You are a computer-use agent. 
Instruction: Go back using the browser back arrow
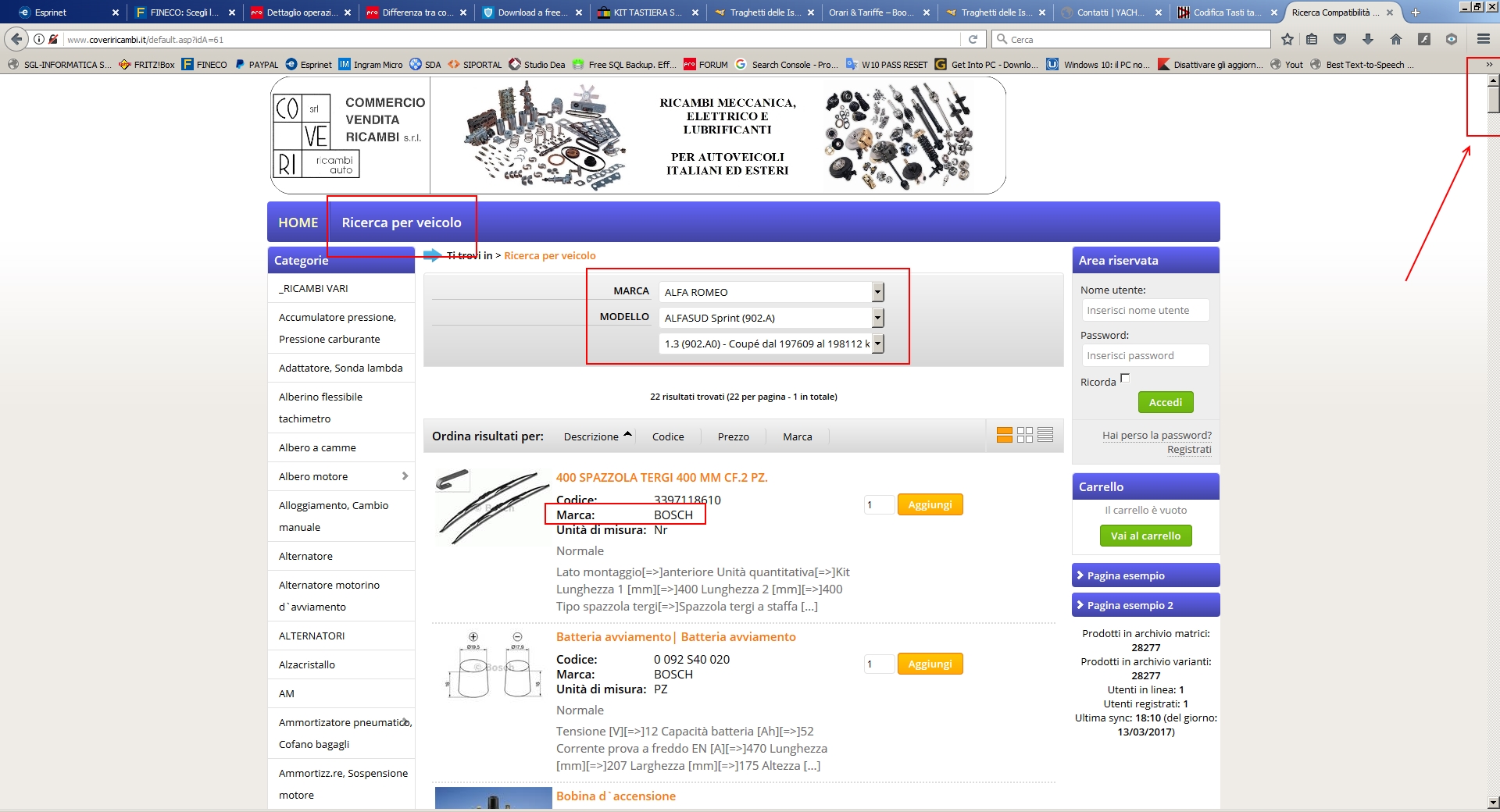[16, 39]
